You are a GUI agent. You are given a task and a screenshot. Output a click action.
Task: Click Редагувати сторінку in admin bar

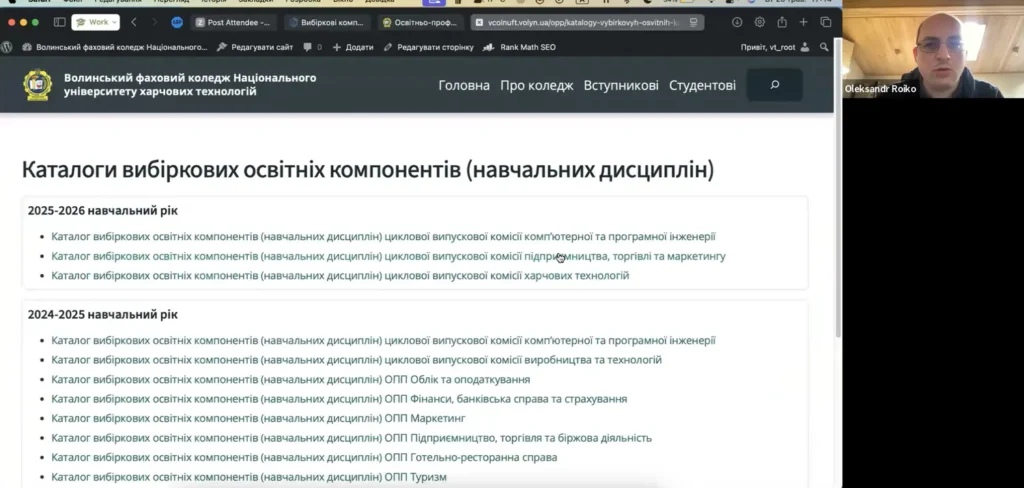click(428, 47)
